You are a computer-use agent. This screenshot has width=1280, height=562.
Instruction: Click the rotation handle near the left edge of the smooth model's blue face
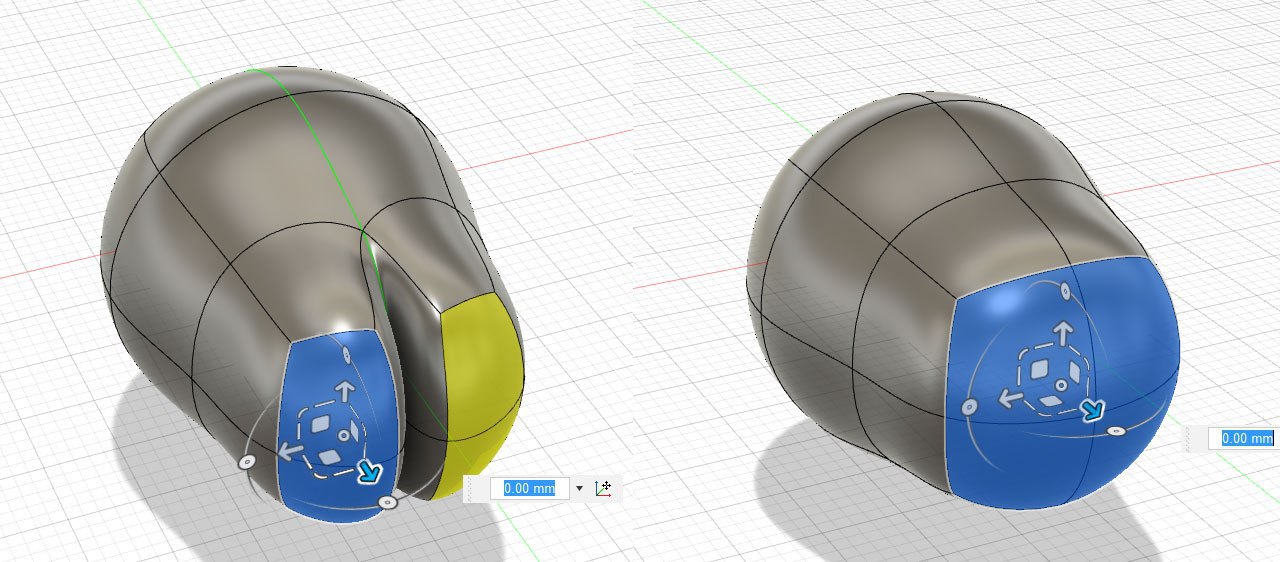pyautogui.click(x=969, y=407)
